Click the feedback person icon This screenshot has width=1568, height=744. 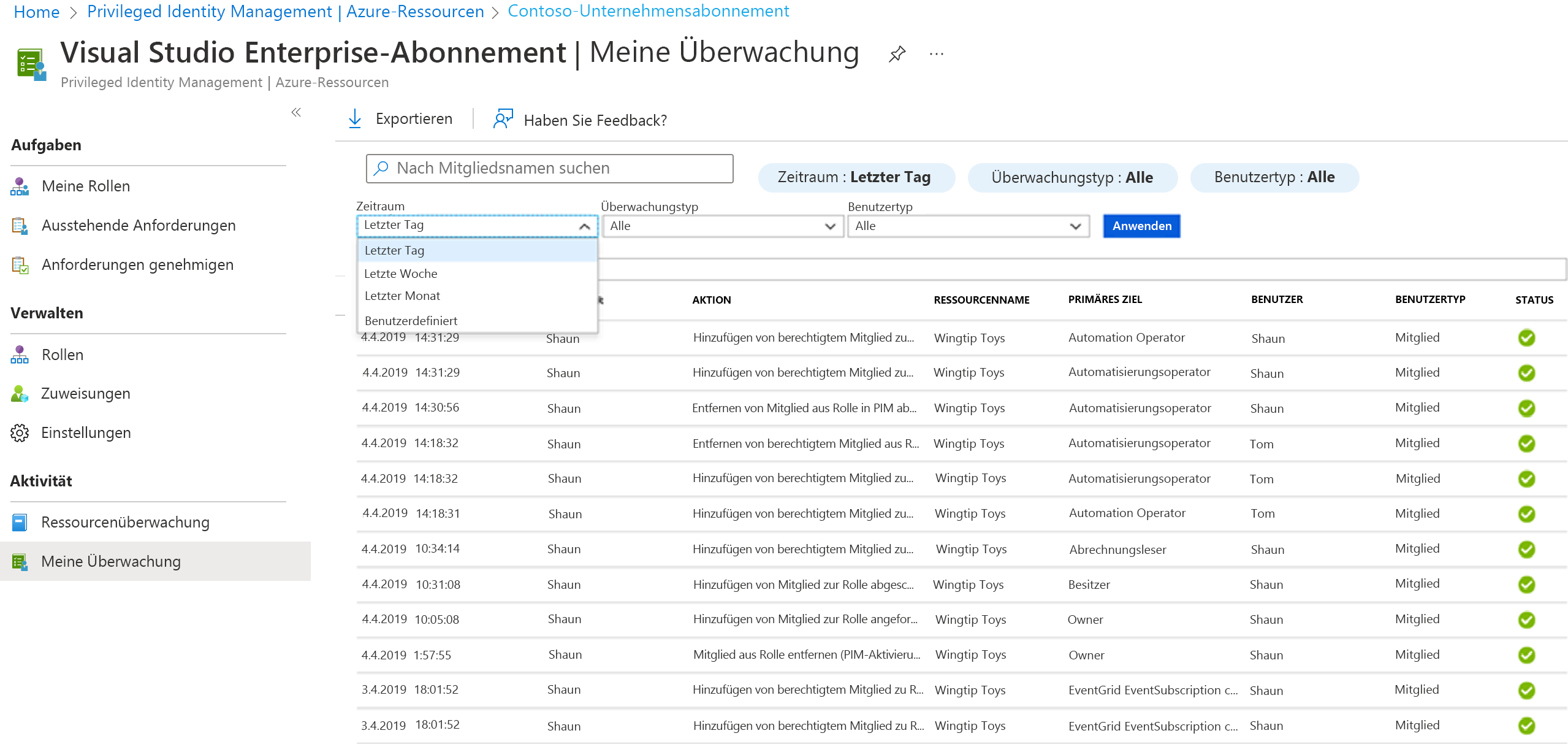point(503,119)
